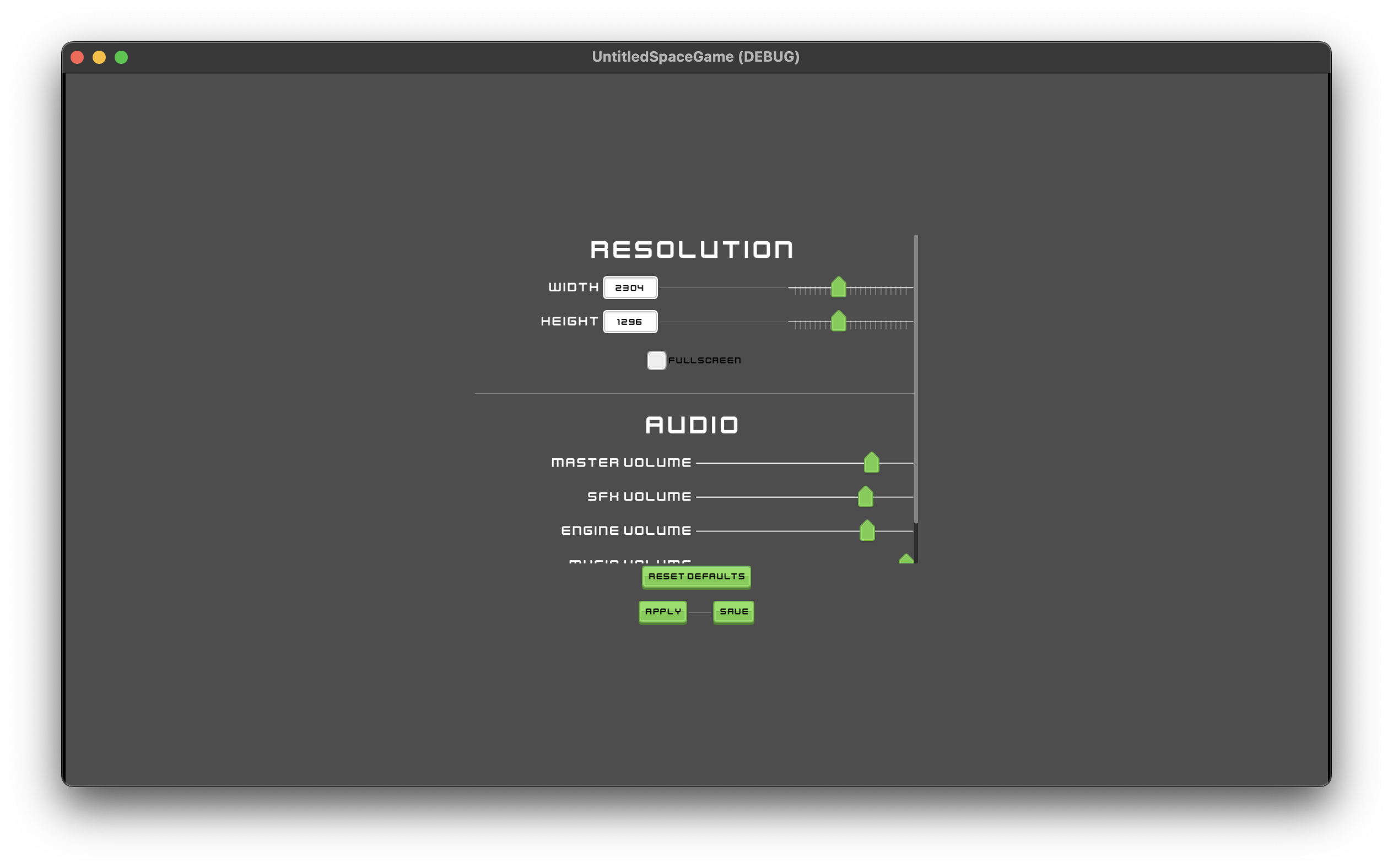Image resolution: width=1393 pixels, height=868 pixels.
Task: Click the Master Volume label
Action: [622, 462]
